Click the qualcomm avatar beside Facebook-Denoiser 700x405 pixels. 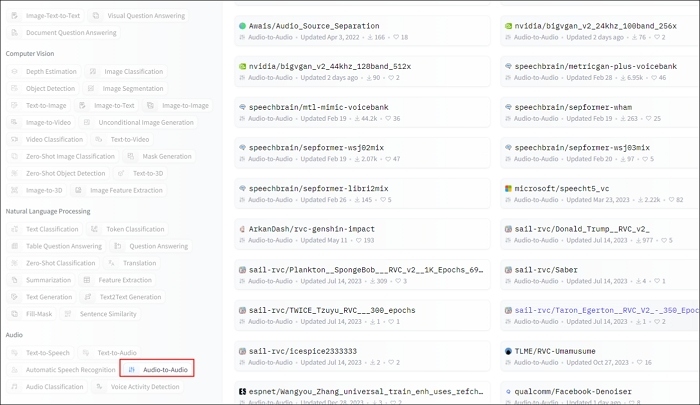pyautogui.click(x=509, y=392)
